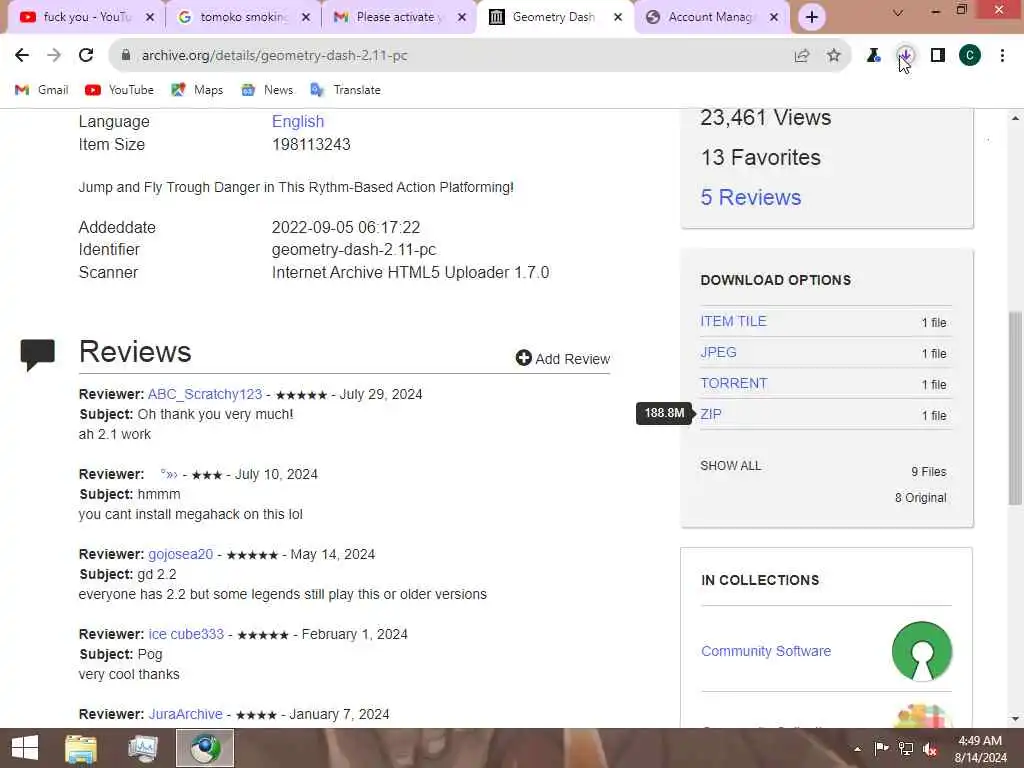The width and height of the screenshot is (1024, 768).
Task: Click the Item Size value 198113243
Action: pos(311,144)
